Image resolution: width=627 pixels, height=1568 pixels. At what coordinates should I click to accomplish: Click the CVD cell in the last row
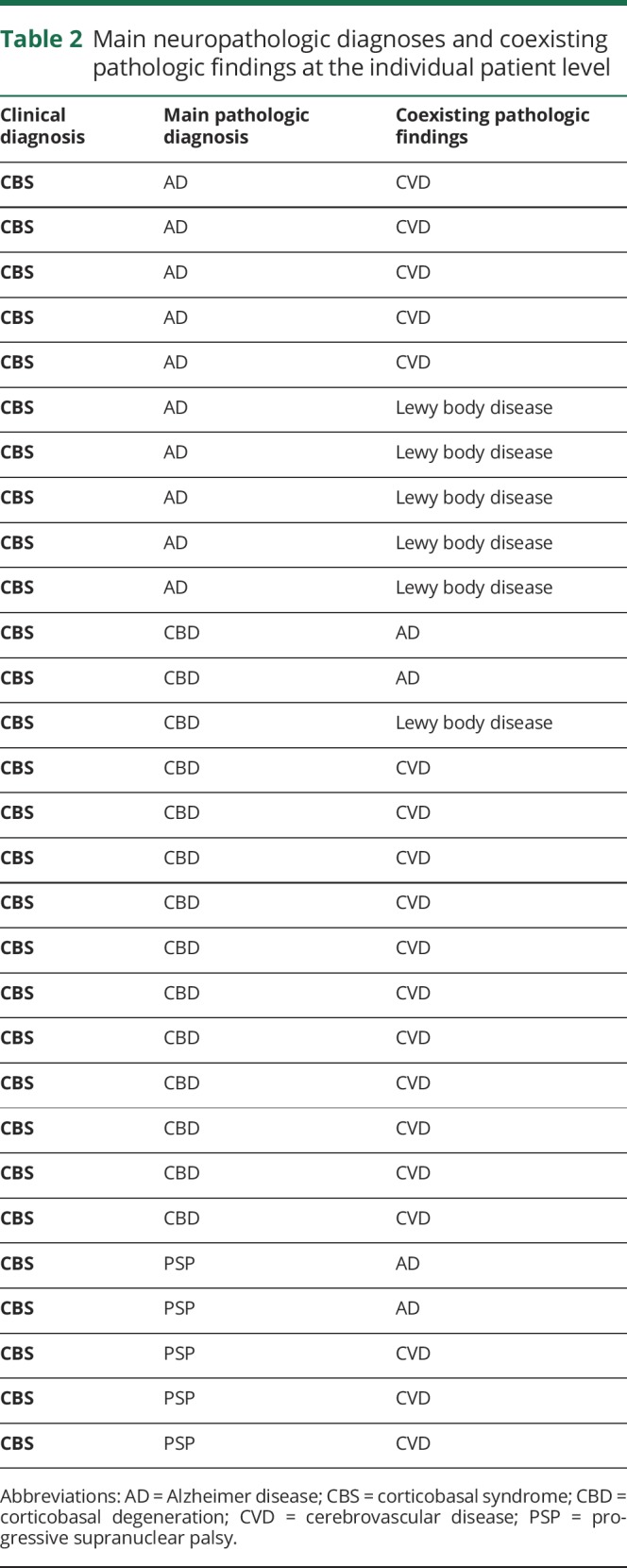point(413,1443)
